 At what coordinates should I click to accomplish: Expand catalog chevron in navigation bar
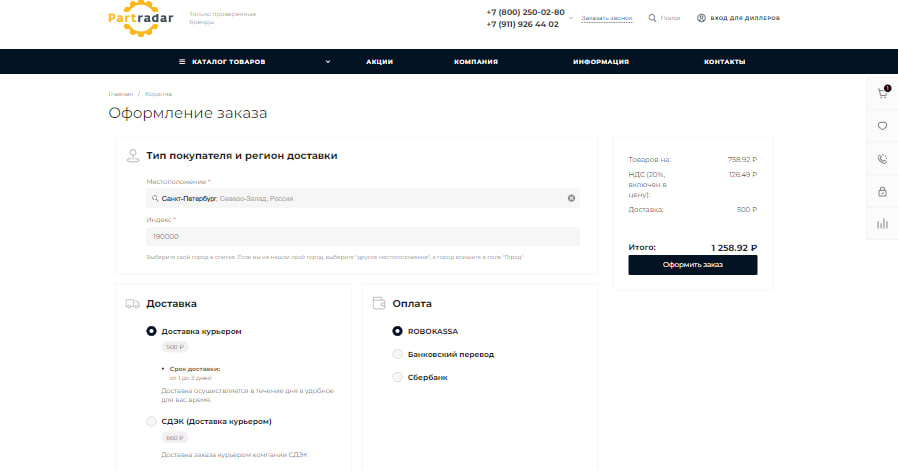[328, 61]
